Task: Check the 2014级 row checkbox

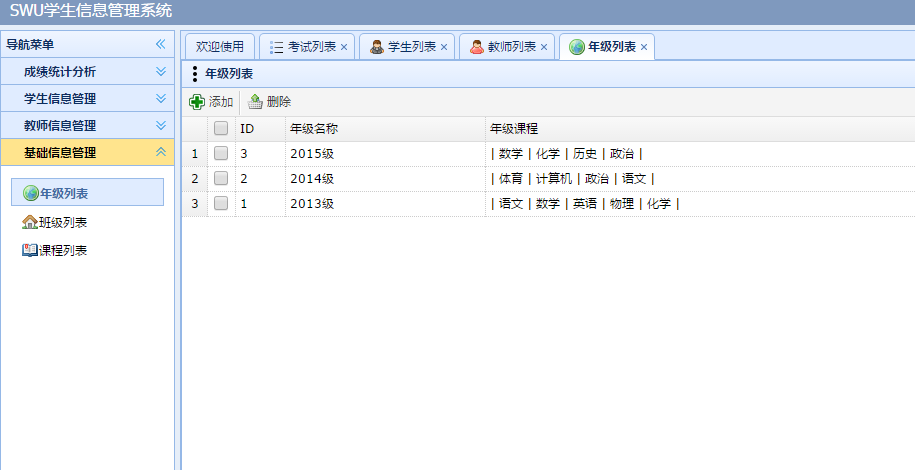Action: [221, 178]
